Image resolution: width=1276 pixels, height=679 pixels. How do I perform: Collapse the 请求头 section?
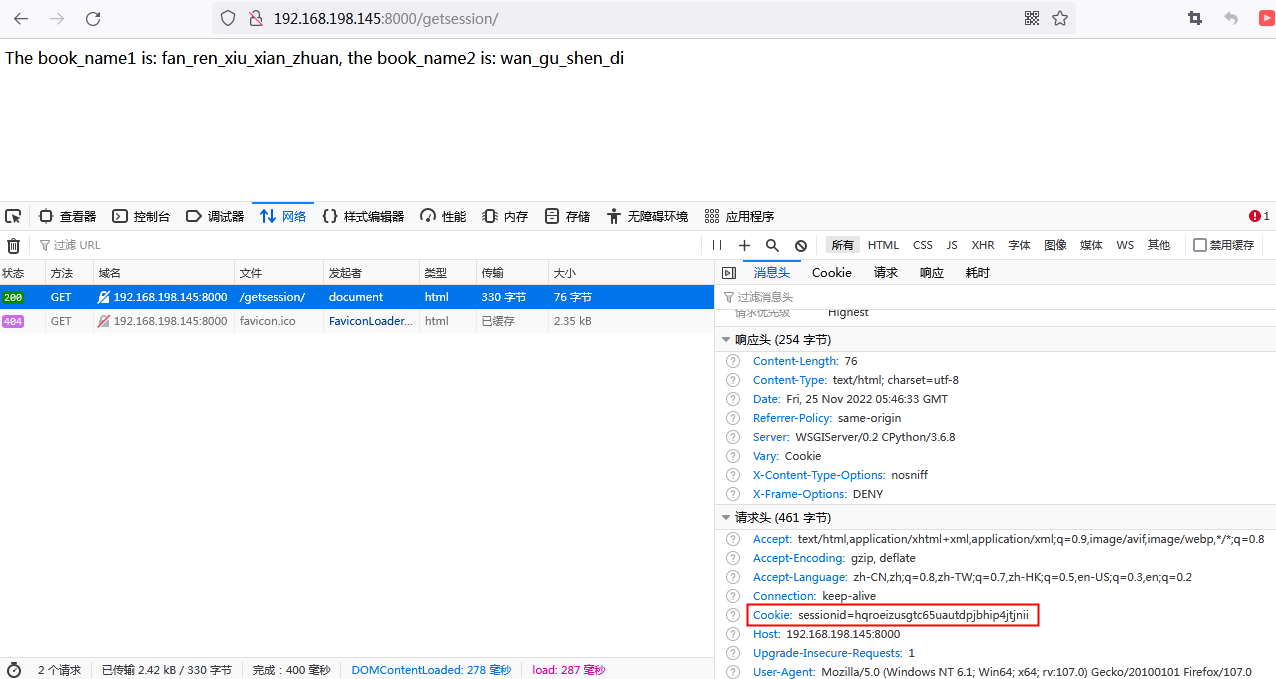pos(727,518)
